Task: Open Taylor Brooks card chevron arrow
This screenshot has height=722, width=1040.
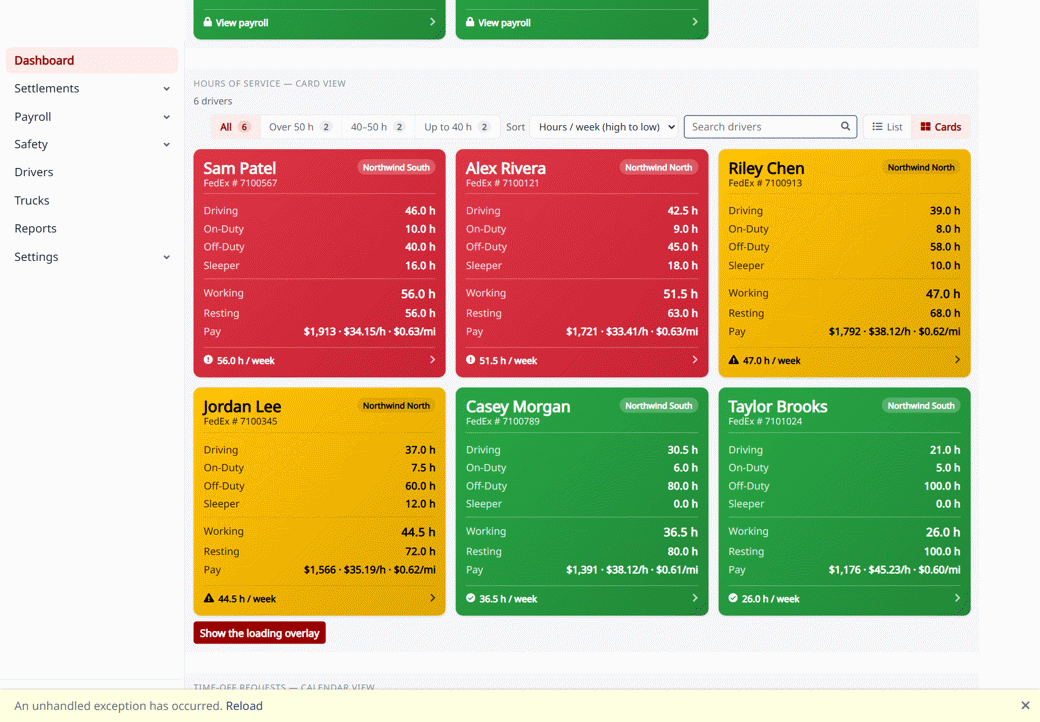Action: point(957,597)
